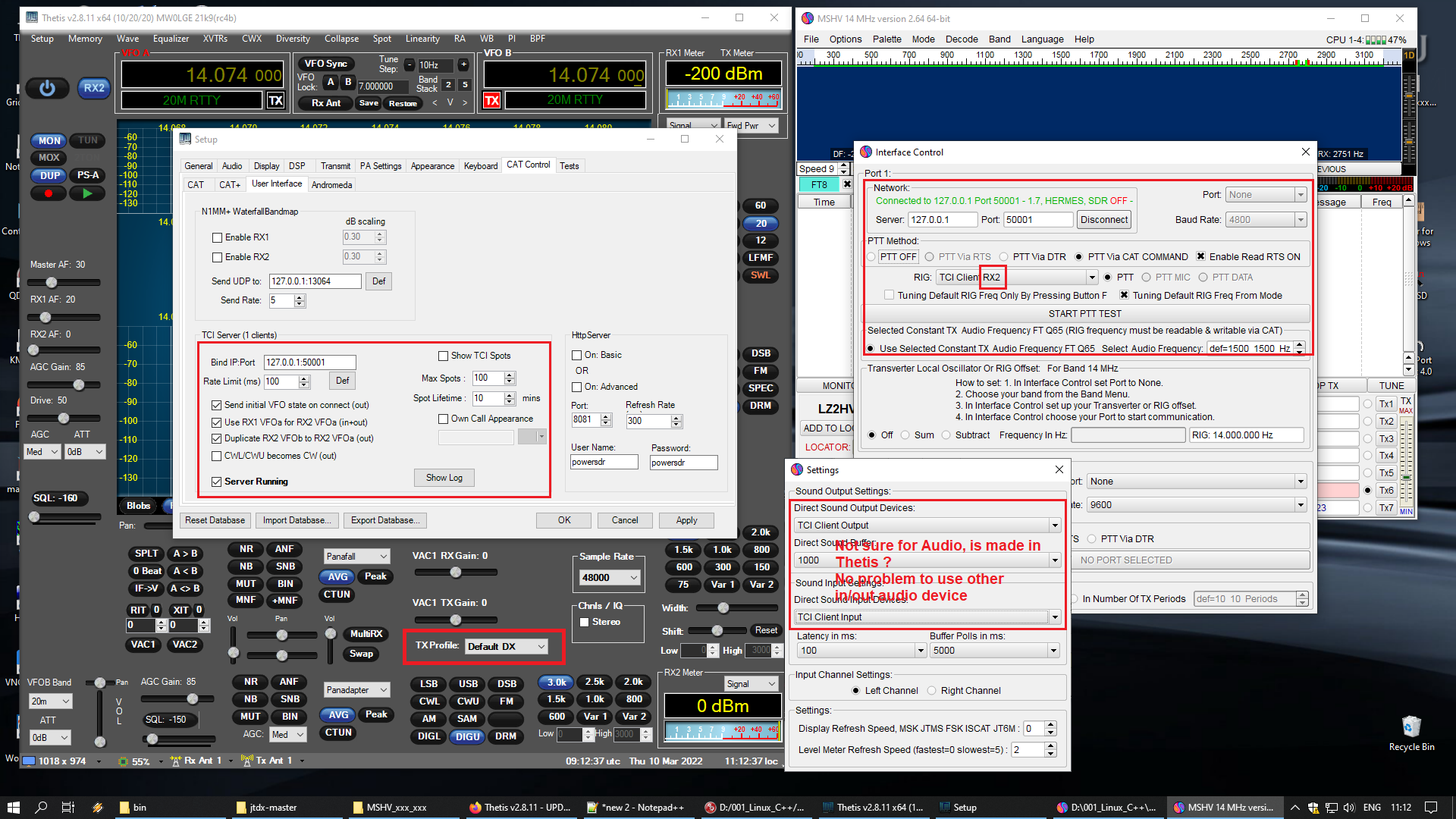Toggle the DUP duplex button
This screenshot has height=819, width=1456.
click(49, 175)
